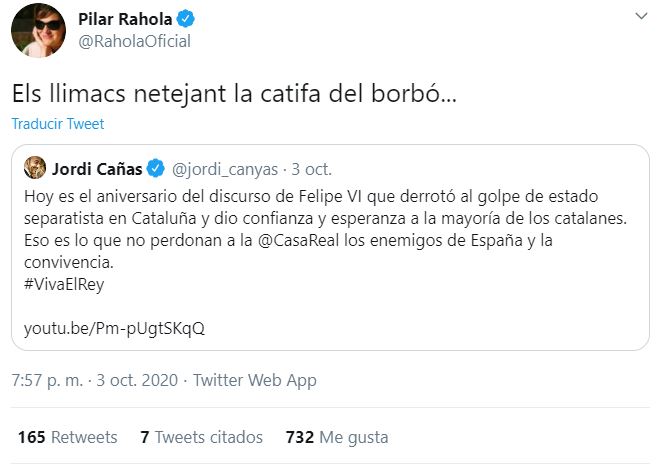
Task: Click Jordi Cañas verified badge
Action: (158, 166)
